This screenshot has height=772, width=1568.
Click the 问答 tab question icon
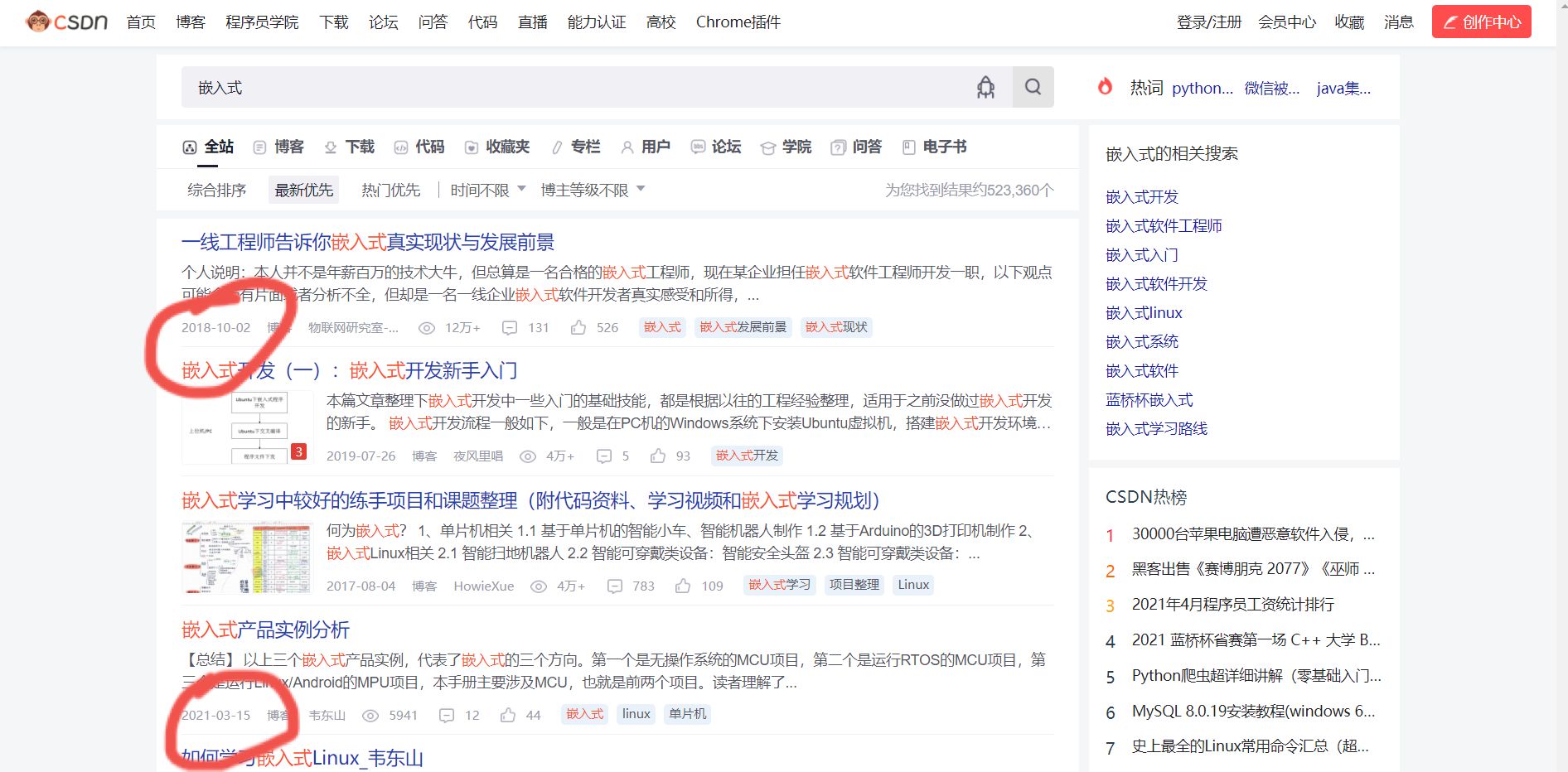click(x=839, y=147)
